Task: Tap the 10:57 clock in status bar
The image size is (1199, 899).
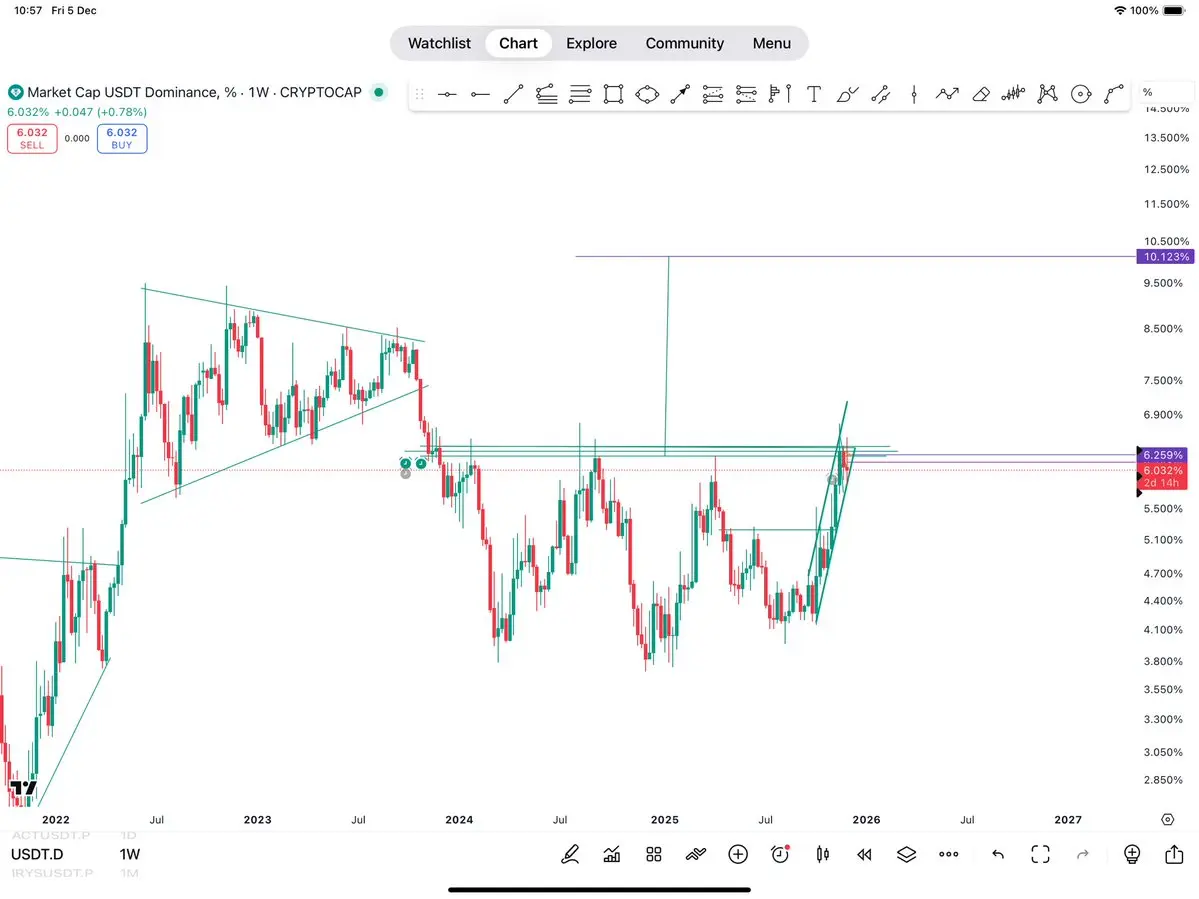Action: (28, 11)
